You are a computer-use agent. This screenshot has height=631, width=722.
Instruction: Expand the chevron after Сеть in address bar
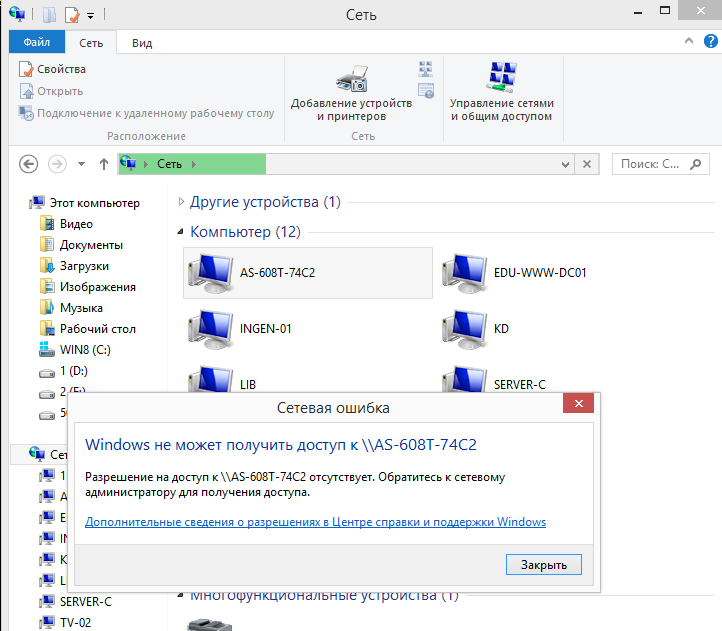194,164
